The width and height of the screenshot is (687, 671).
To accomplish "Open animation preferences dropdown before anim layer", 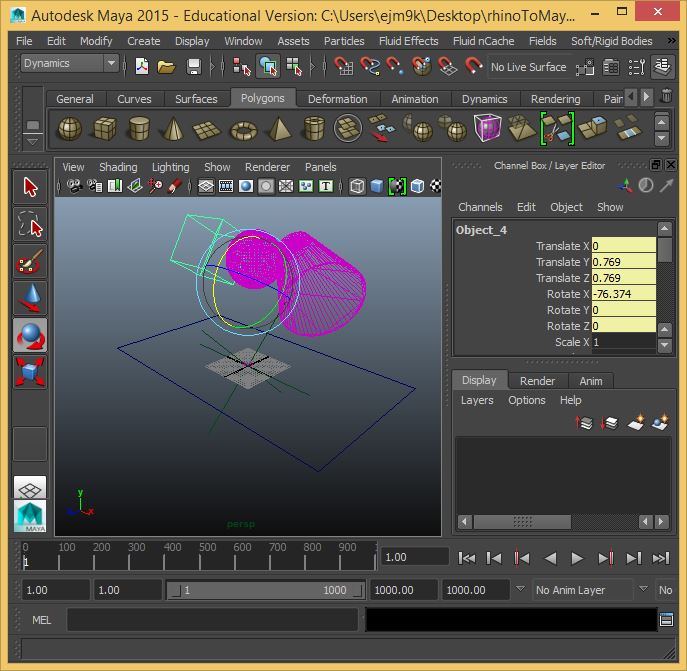I will click(x=520, y=589).
